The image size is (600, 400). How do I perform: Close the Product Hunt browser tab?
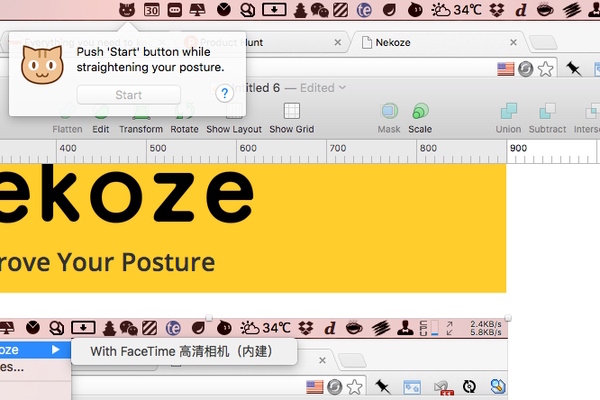338,42
